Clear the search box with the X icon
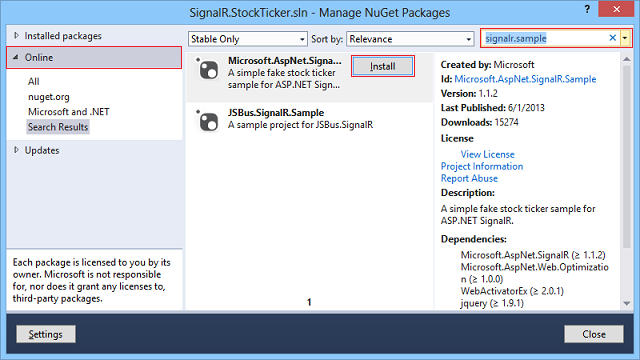The width and height of the screenshot is (640, 360). click(x=612, y=38)
